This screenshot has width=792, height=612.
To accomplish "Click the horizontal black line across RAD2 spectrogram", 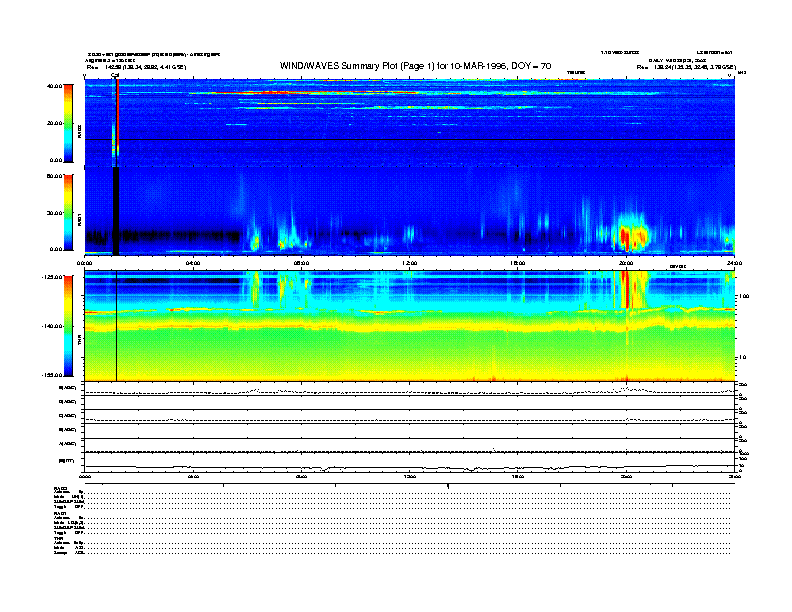I will [x=410, y=139].
